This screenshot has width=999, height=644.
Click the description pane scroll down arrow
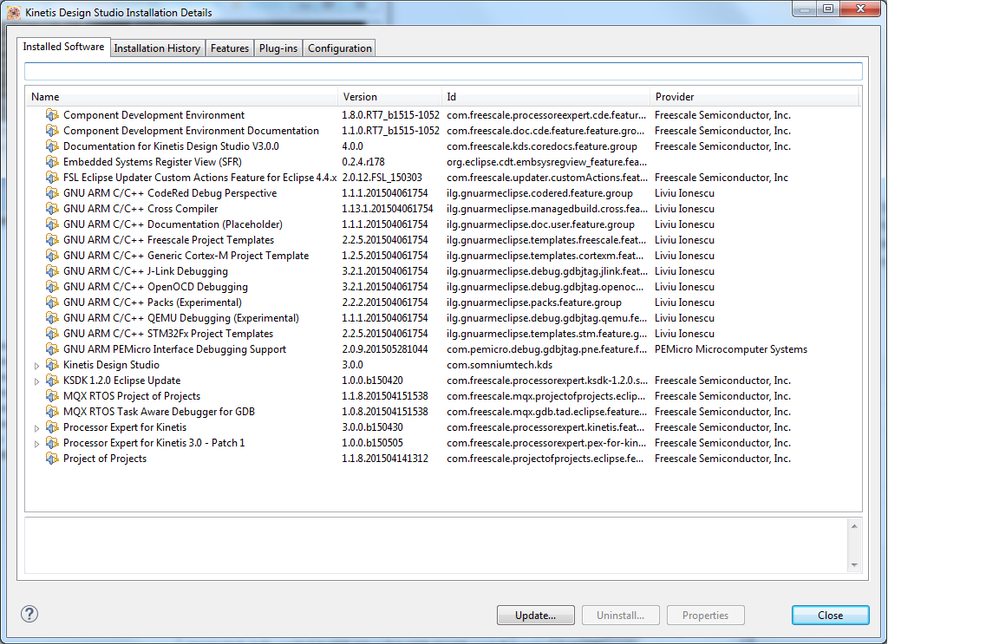(x=854, y=565)
